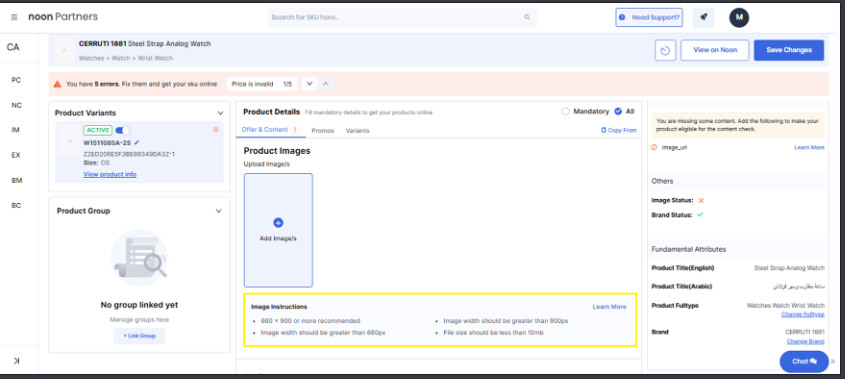Viewport: 845px width, 379px height.
Task: Open the user avatar M
Action: 739,17
